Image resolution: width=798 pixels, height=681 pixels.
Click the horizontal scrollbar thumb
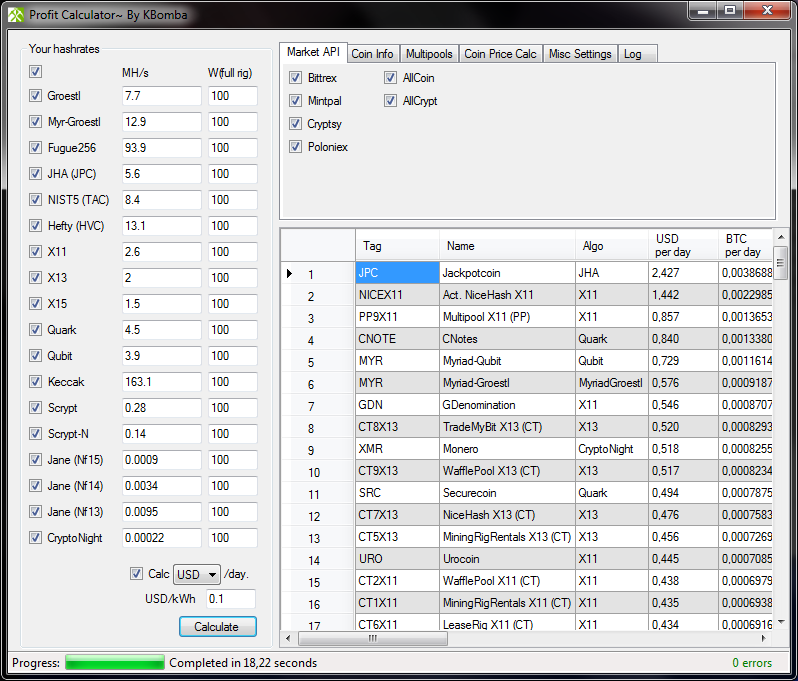[x=373, y=638]
